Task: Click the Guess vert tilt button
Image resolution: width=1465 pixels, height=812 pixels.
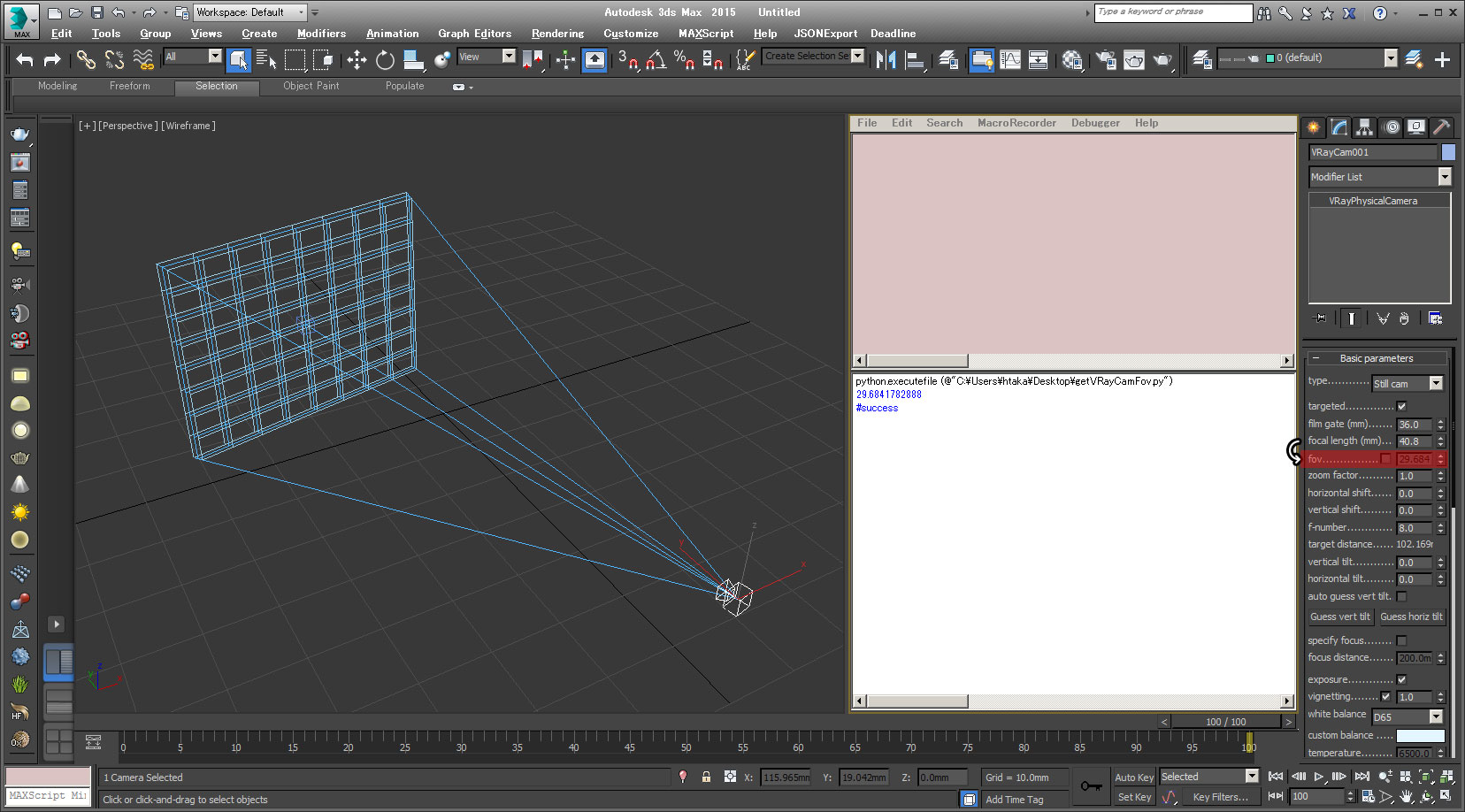Action: click(x=1340, y=617)
